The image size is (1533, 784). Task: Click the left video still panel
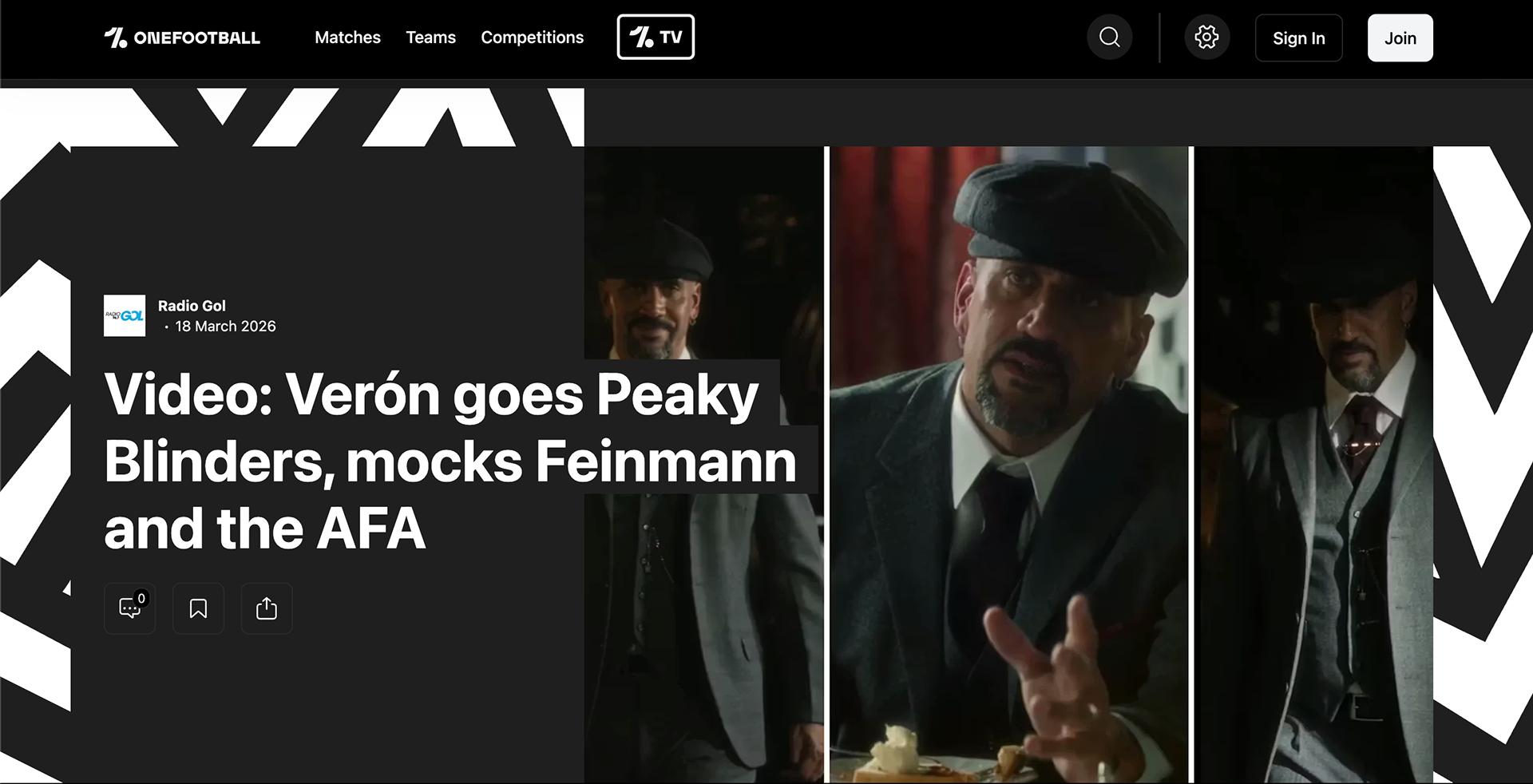(703, 639)
